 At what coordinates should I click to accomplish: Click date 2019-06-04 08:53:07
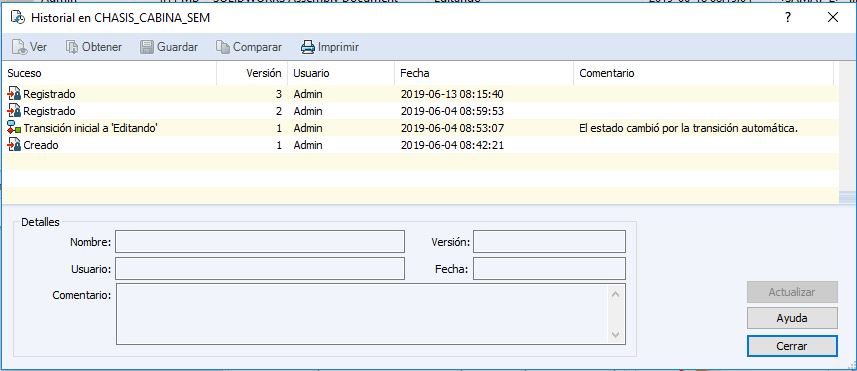(452, 128)
